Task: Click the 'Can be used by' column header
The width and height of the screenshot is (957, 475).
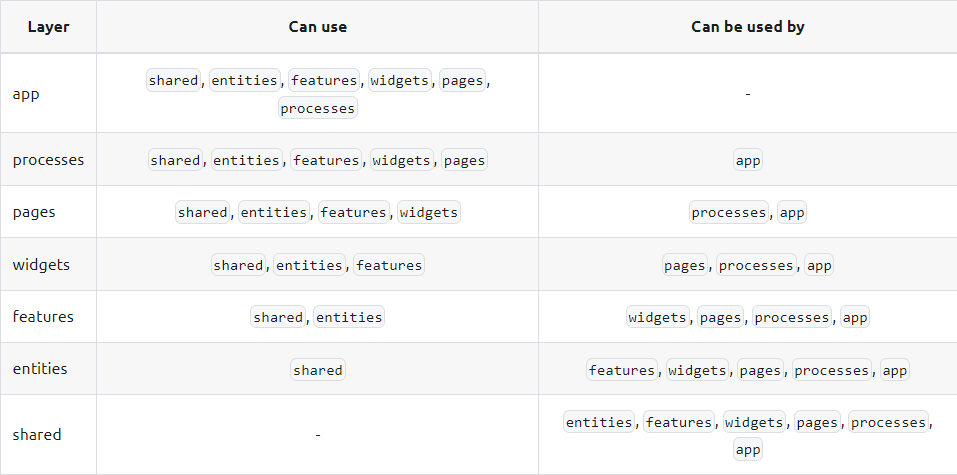Action: point(748,27)
